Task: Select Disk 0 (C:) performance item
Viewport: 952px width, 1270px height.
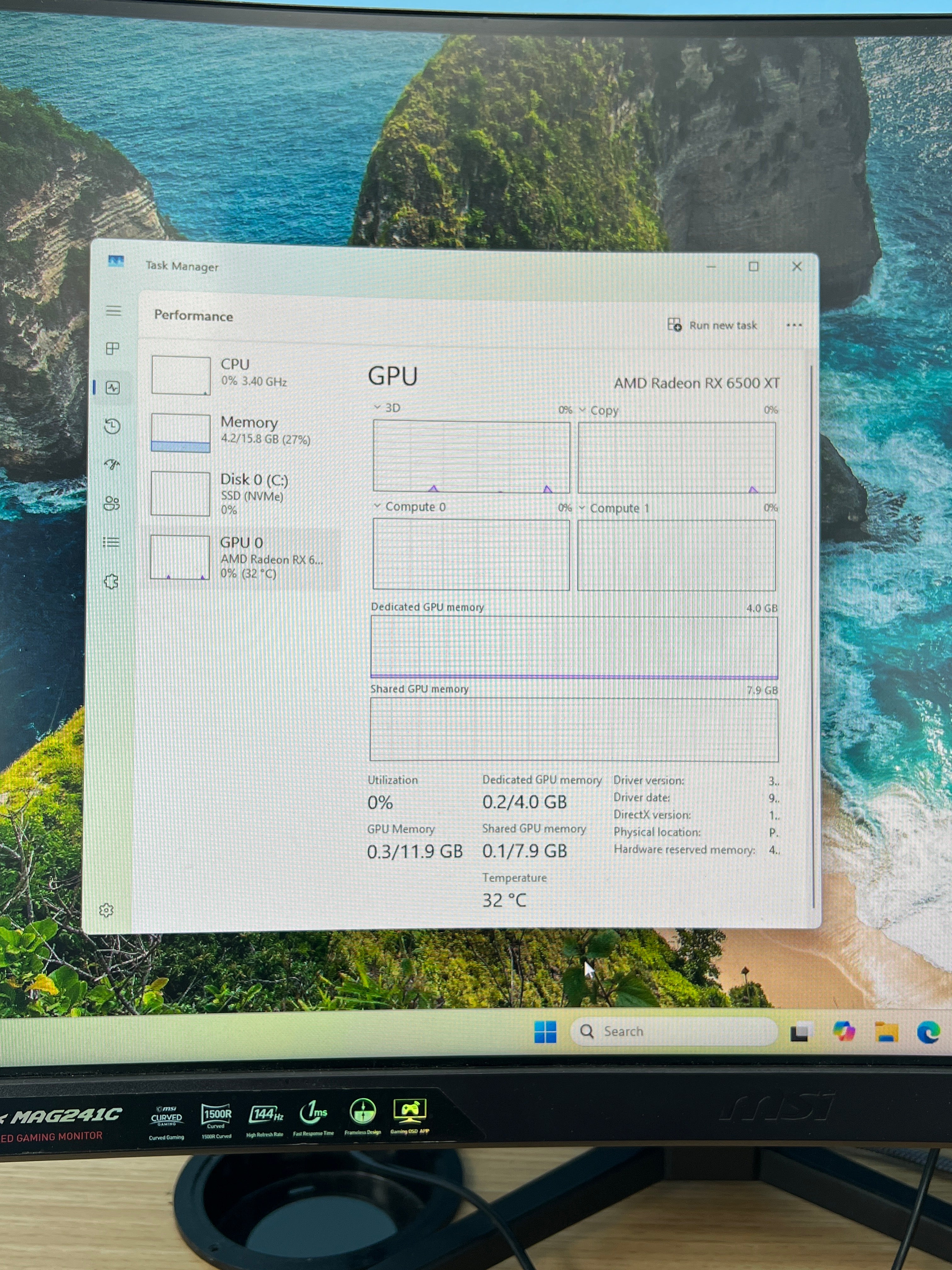Action: (244, 494)
